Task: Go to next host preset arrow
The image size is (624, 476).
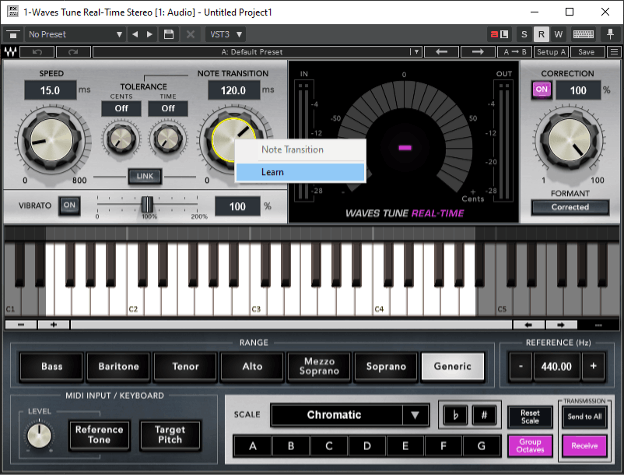Action: point(149,35)
